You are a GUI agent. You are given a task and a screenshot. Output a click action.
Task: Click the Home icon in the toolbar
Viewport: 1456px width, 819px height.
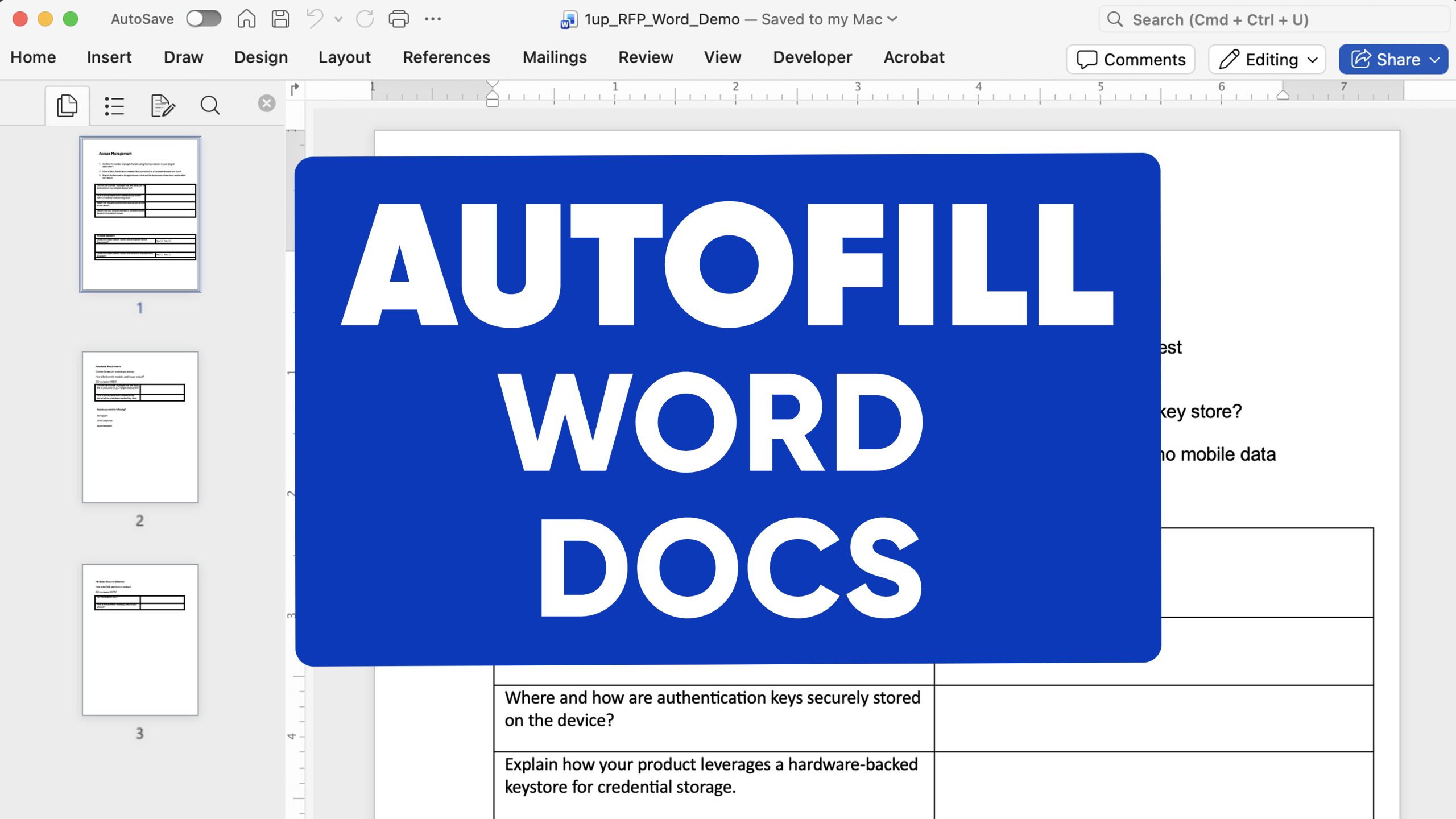coord(246,18)
